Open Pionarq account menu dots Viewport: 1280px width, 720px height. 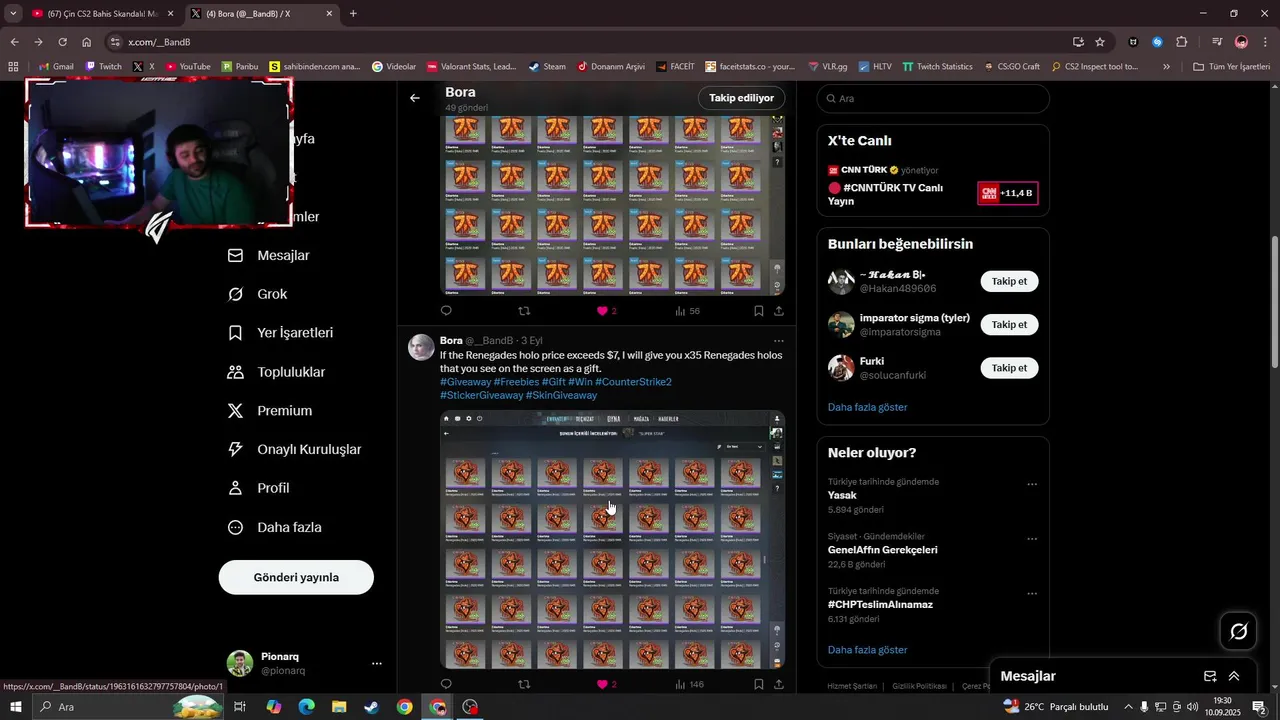pyautogui.click(x=377, y=663)
